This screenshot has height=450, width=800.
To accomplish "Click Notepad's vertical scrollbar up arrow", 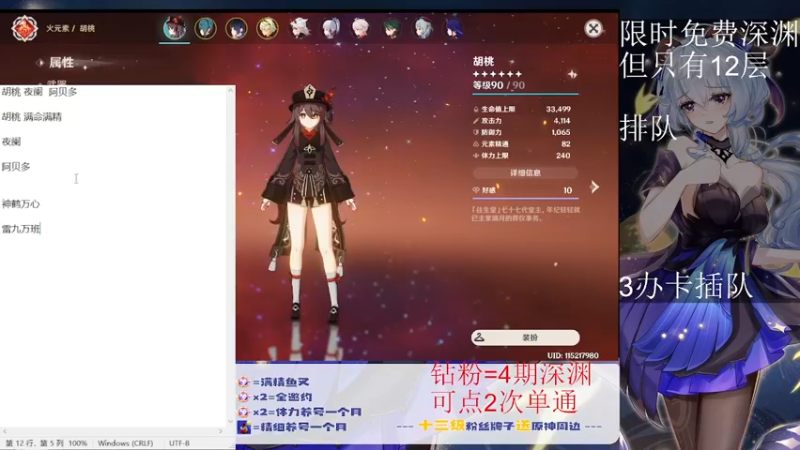I will tap(231, 90).
